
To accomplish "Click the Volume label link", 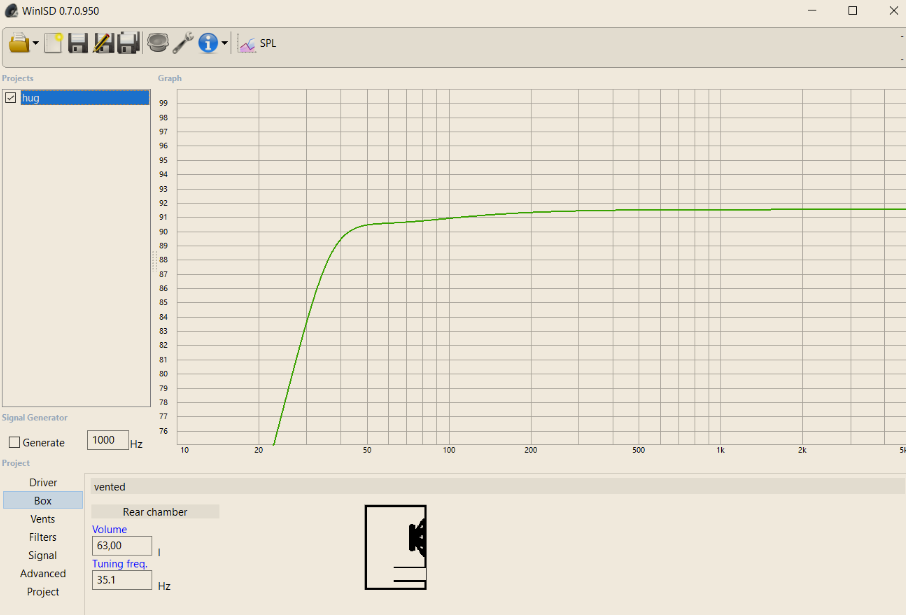I will [109, 529].
